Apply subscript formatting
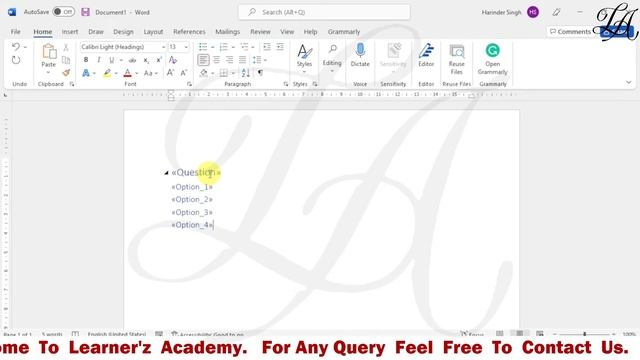The image size is (640, 360). [x=146, y=60]
